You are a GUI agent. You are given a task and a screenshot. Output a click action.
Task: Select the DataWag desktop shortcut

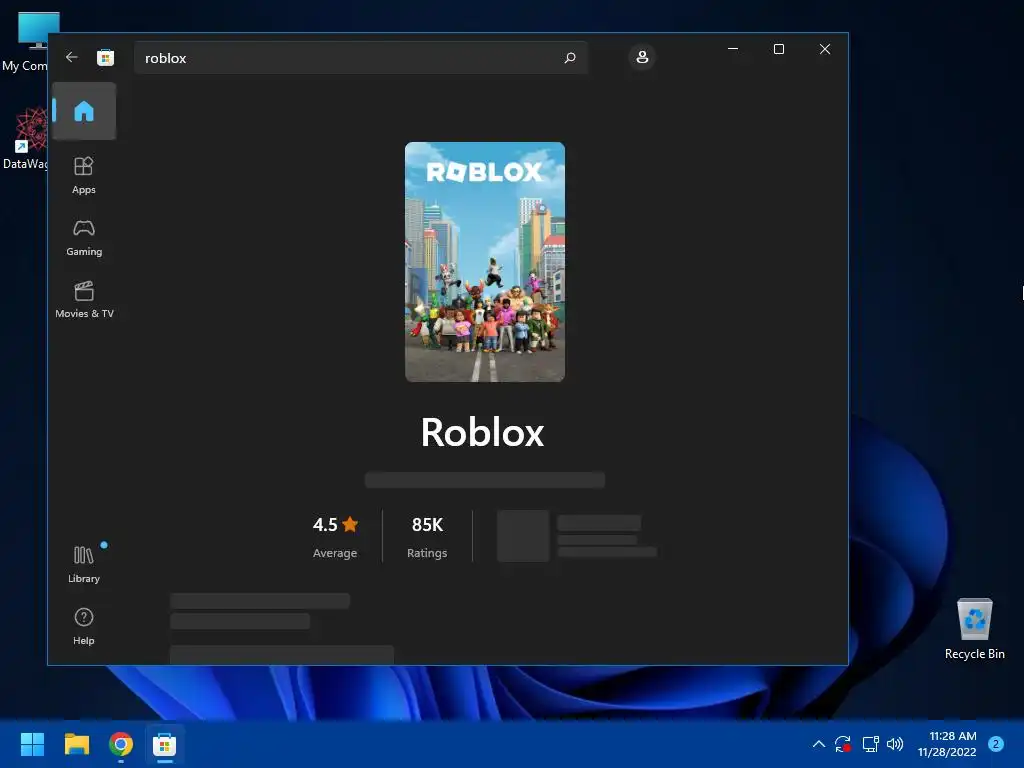(26, 140)
